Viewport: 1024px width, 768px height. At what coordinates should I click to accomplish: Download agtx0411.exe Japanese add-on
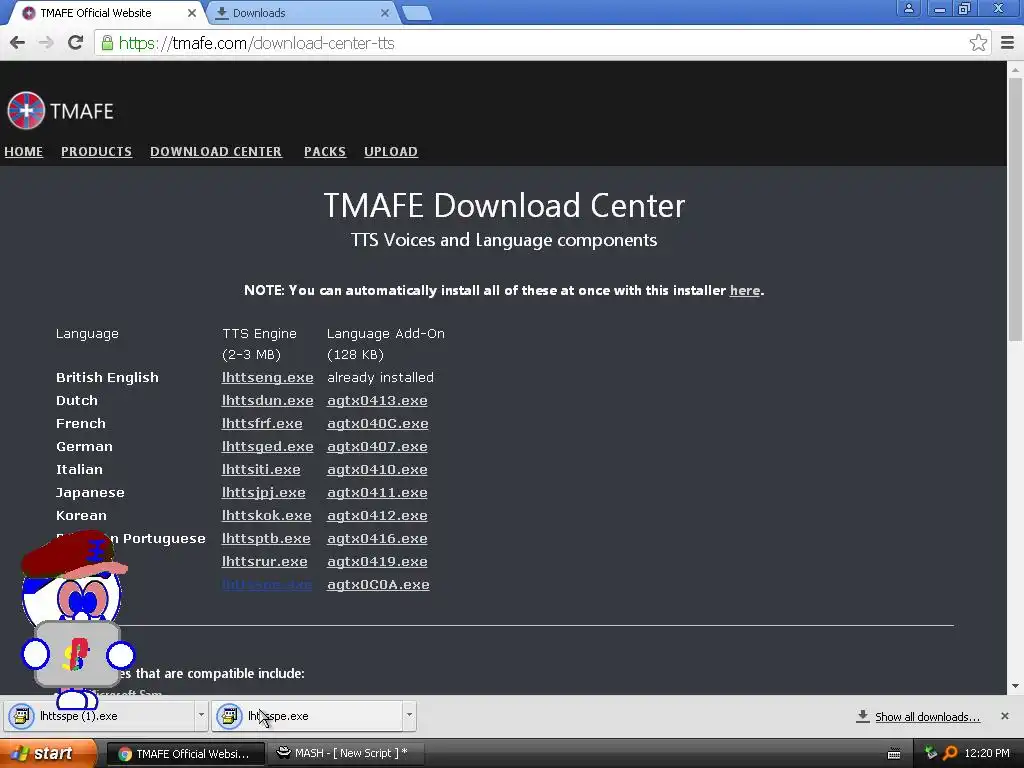click(377, 492)
